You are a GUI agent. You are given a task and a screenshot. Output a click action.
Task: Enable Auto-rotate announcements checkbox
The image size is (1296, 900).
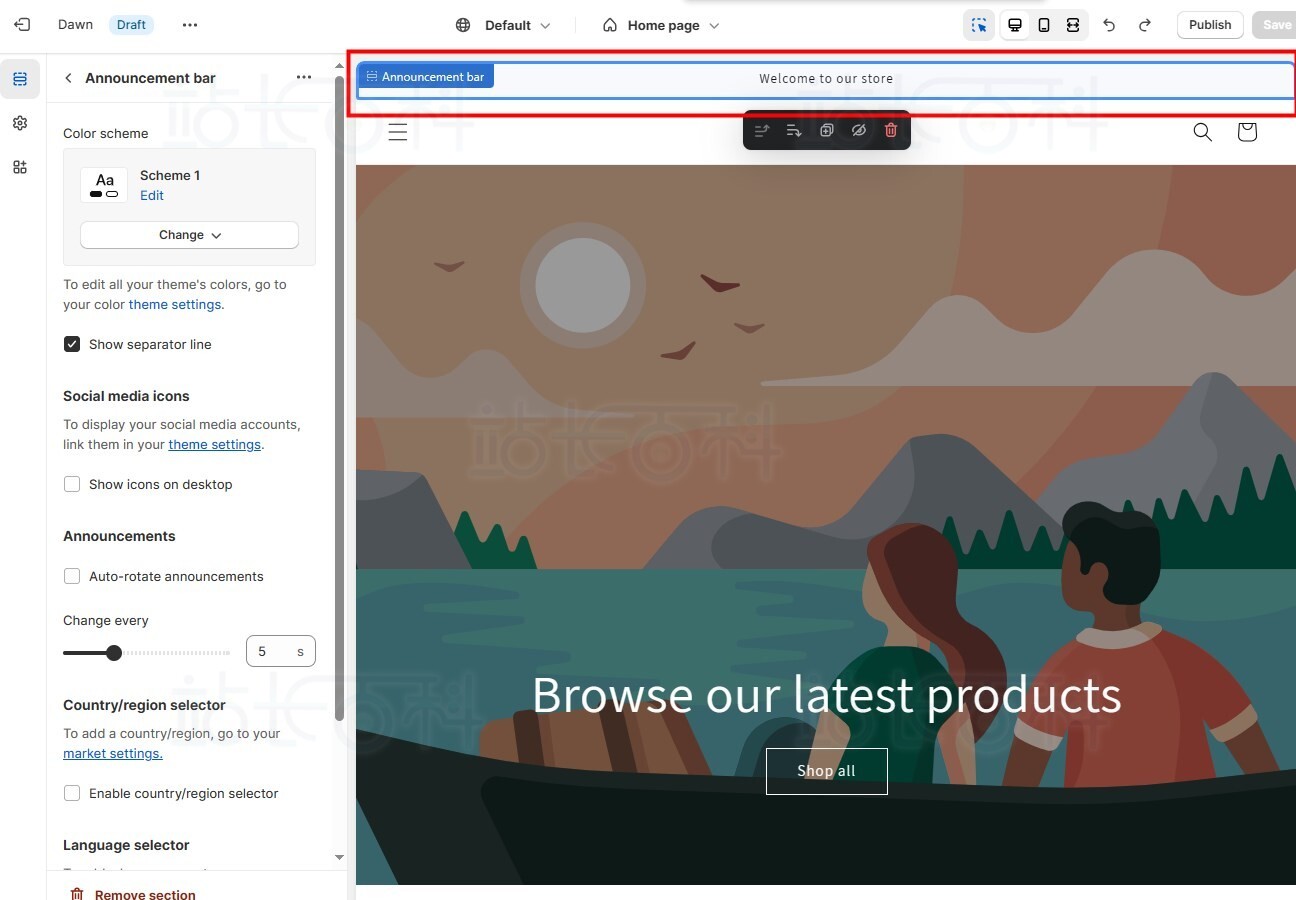click(72, 576)
